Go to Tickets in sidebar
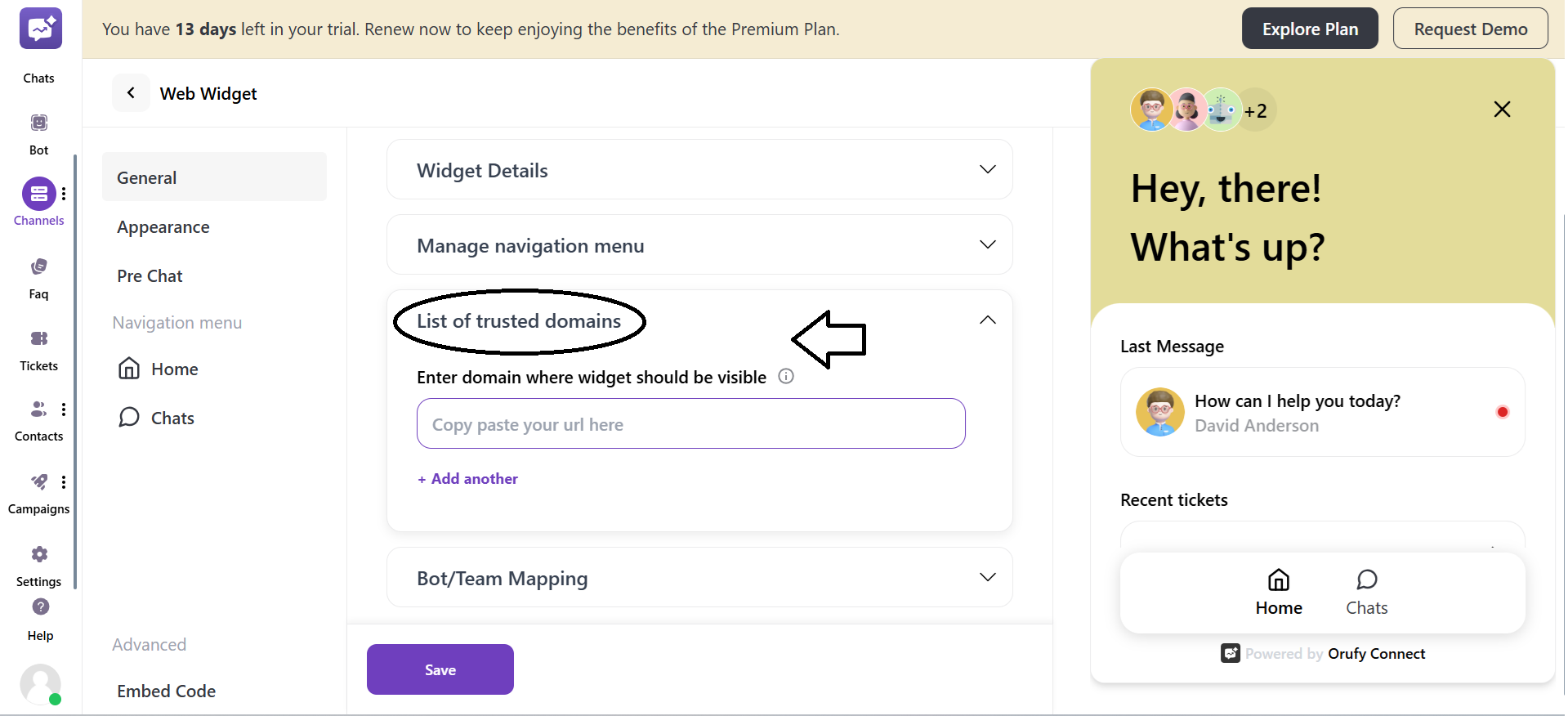The height and width of the screenshot is (716, 1568). (x=38, y=339)
